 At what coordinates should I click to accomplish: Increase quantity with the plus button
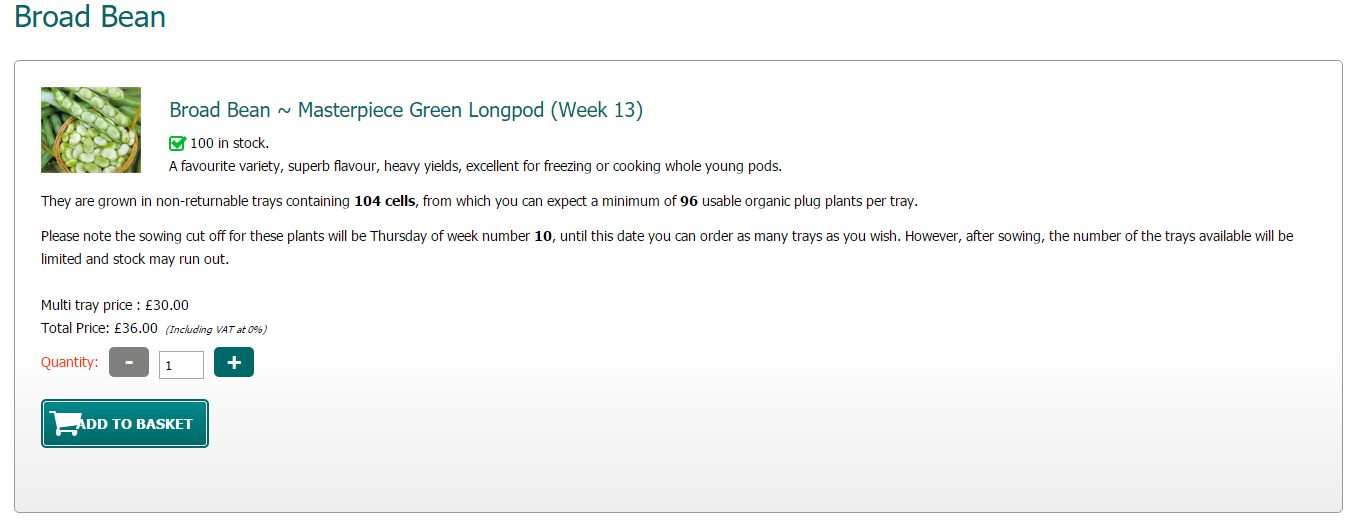[x=234, y=362]
